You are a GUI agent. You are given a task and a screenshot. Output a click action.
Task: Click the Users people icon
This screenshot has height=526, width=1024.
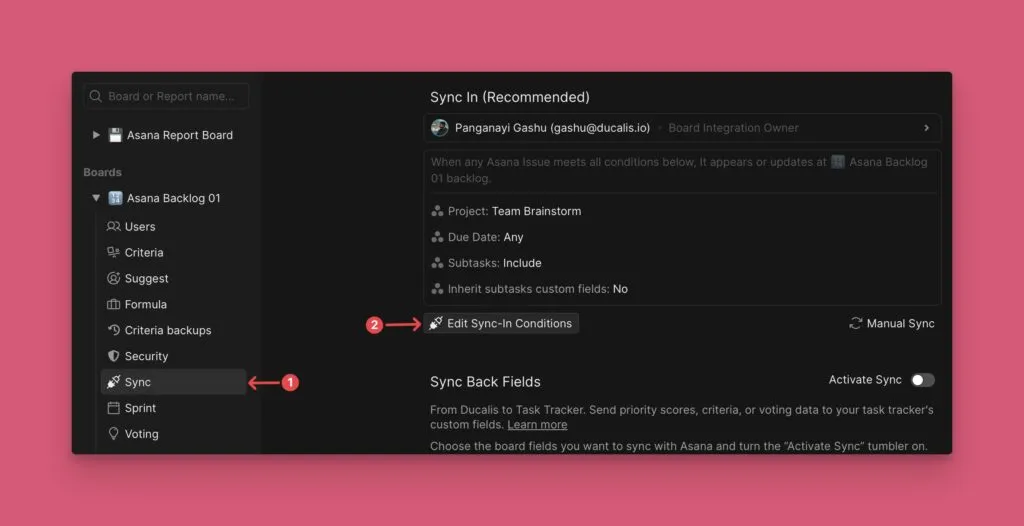click(x=114, y=227)
